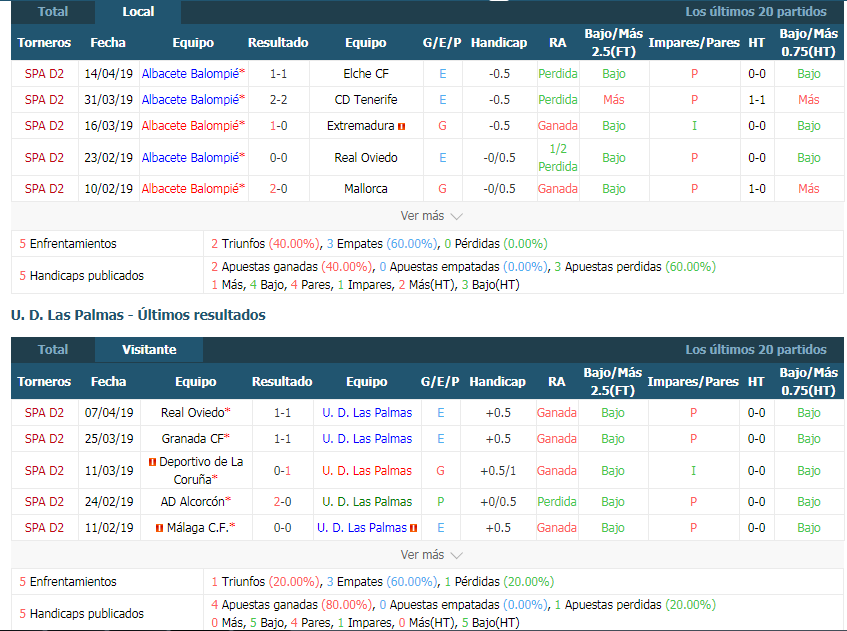Click the 1-1 result against Elche CF
The image size is (847, 631).
278,73
